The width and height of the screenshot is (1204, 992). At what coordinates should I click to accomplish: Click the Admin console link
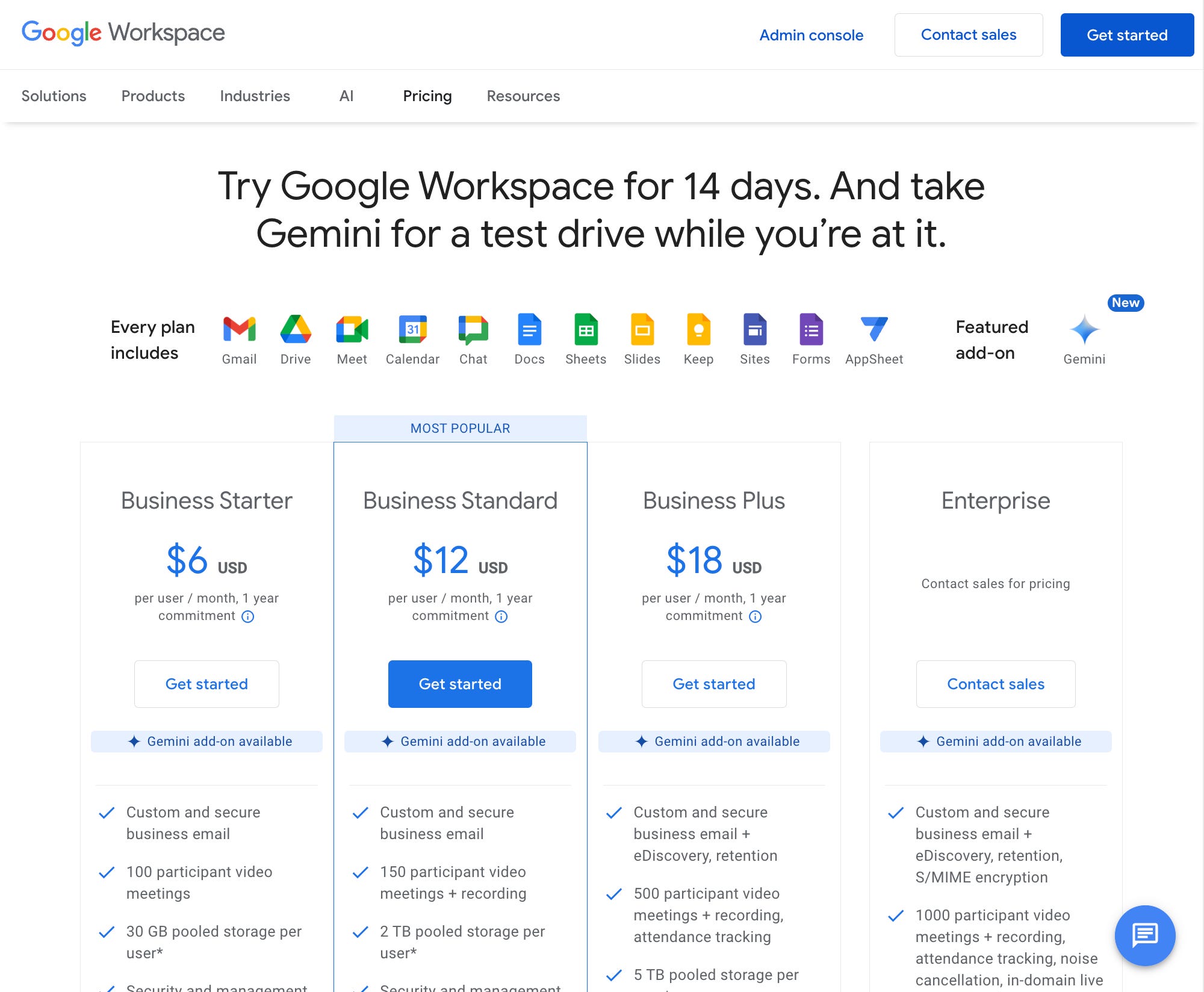(x=811, y=35)
